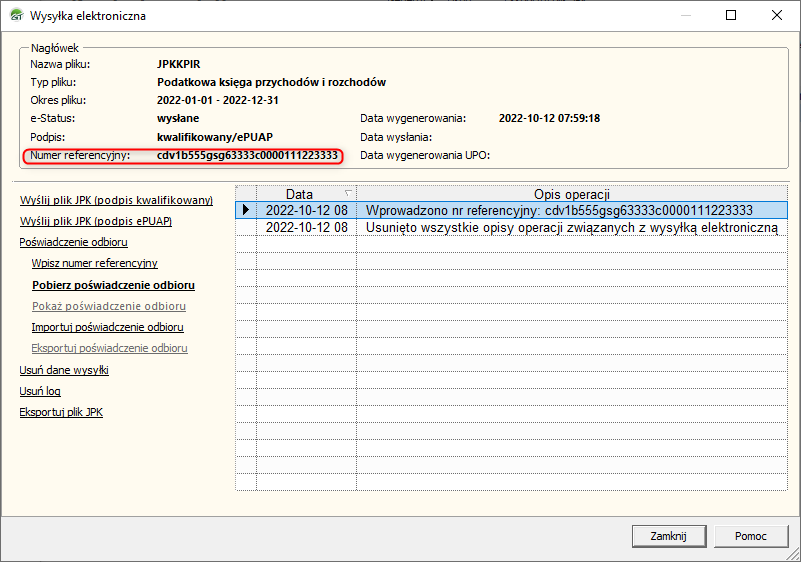Click Wyślij plik JPK (podpis ePUAP)
Image resolution: width=801 pixels, height=562 pixels.
click(x=96, y=221)
